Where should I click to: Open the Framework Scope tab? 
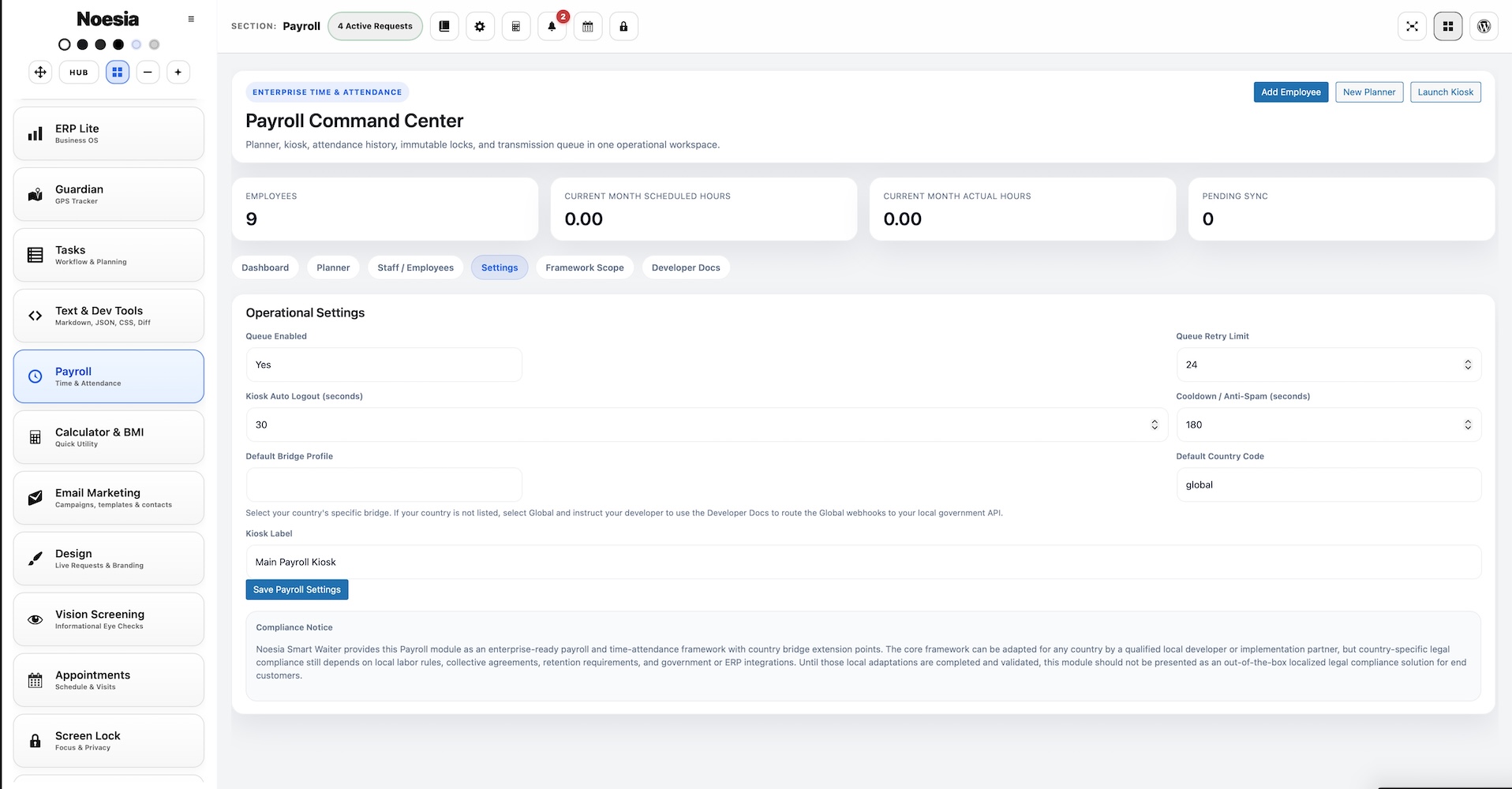tap(585, 267)
